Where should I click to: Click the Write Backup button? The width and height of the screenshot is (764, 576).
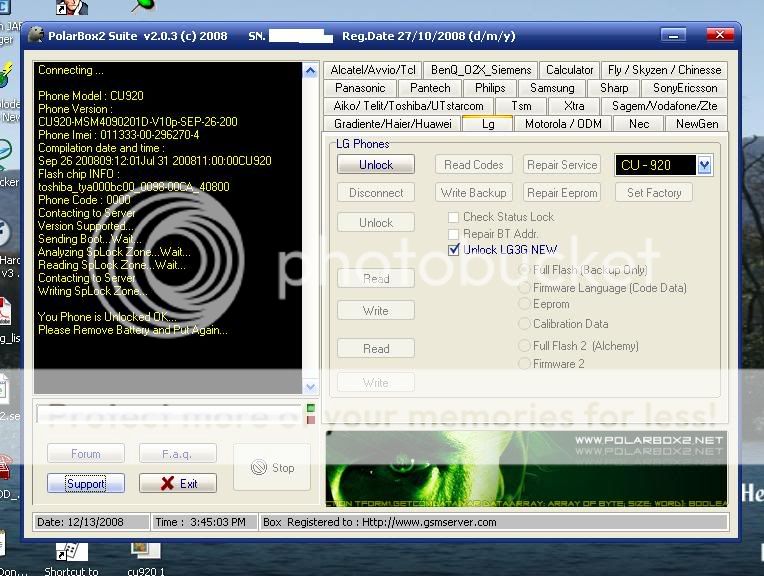474,193
